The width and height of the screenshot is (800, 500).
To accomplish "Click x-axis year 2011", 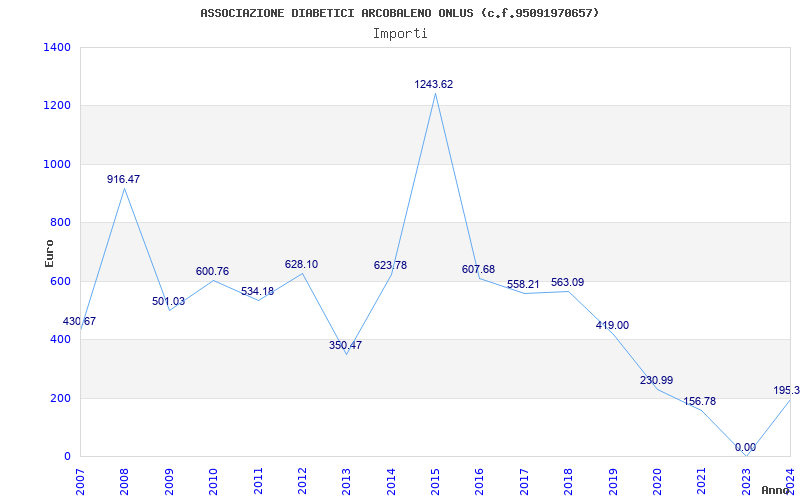I will tap(258, 482).
